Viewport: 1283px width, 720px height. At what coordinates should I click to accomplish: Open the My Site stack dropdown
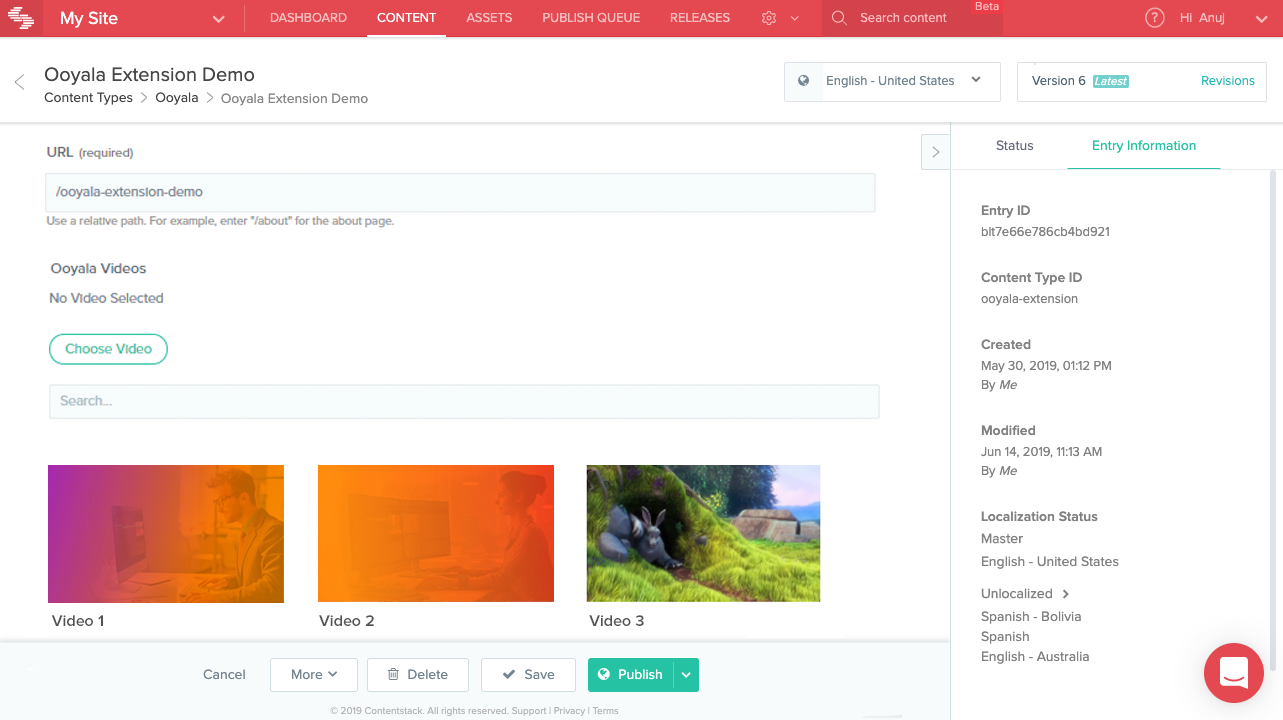pyautogui.click(x=143, y=18)
